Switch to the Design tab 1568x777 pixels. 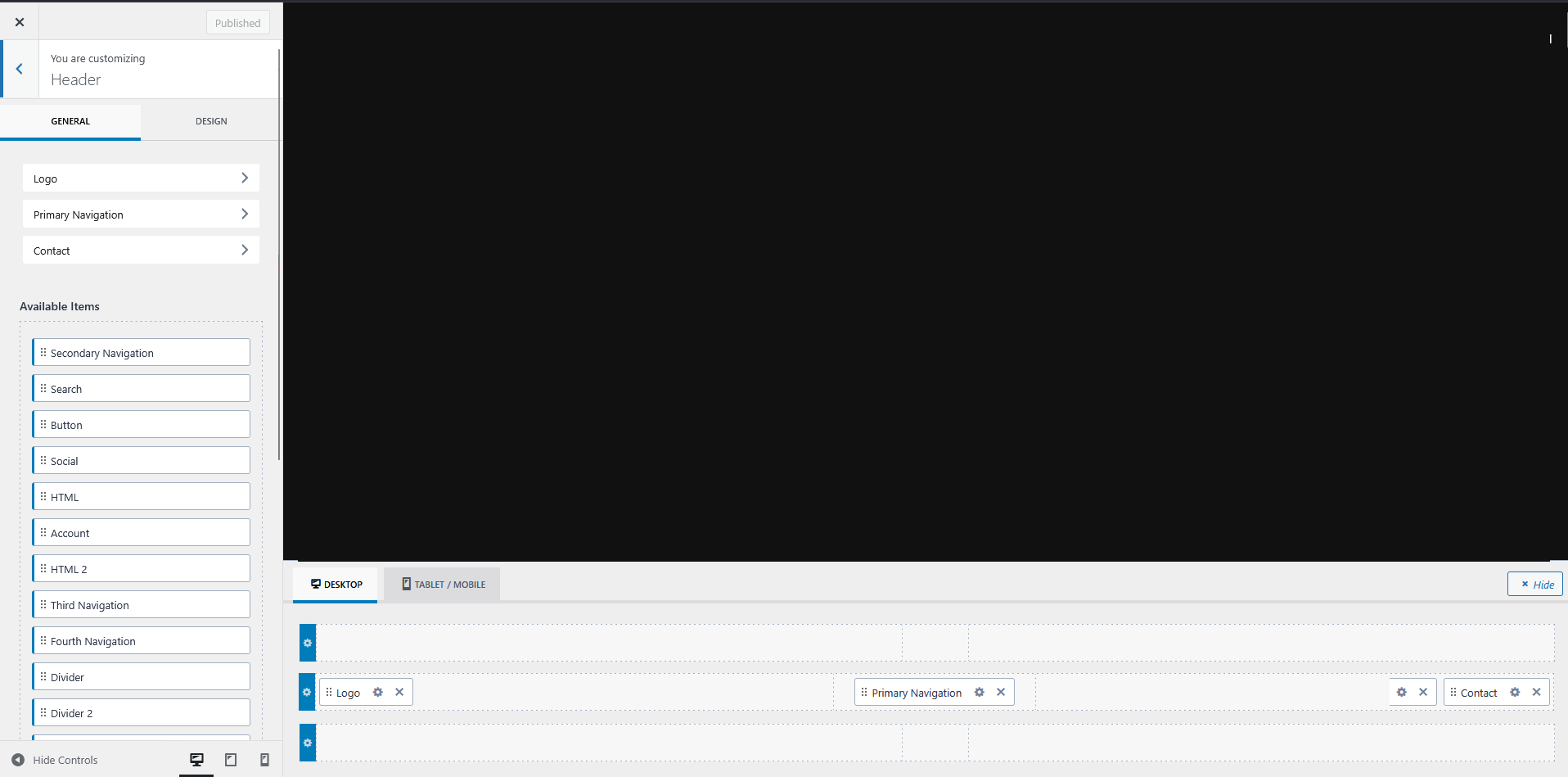coord(211,121)
